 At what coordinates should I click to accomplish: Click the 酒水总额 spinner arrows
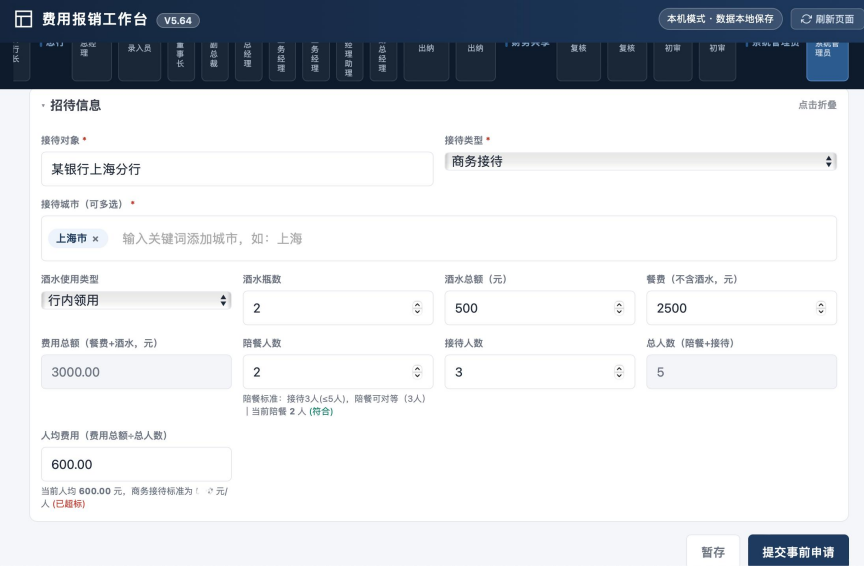pos(619,308)
